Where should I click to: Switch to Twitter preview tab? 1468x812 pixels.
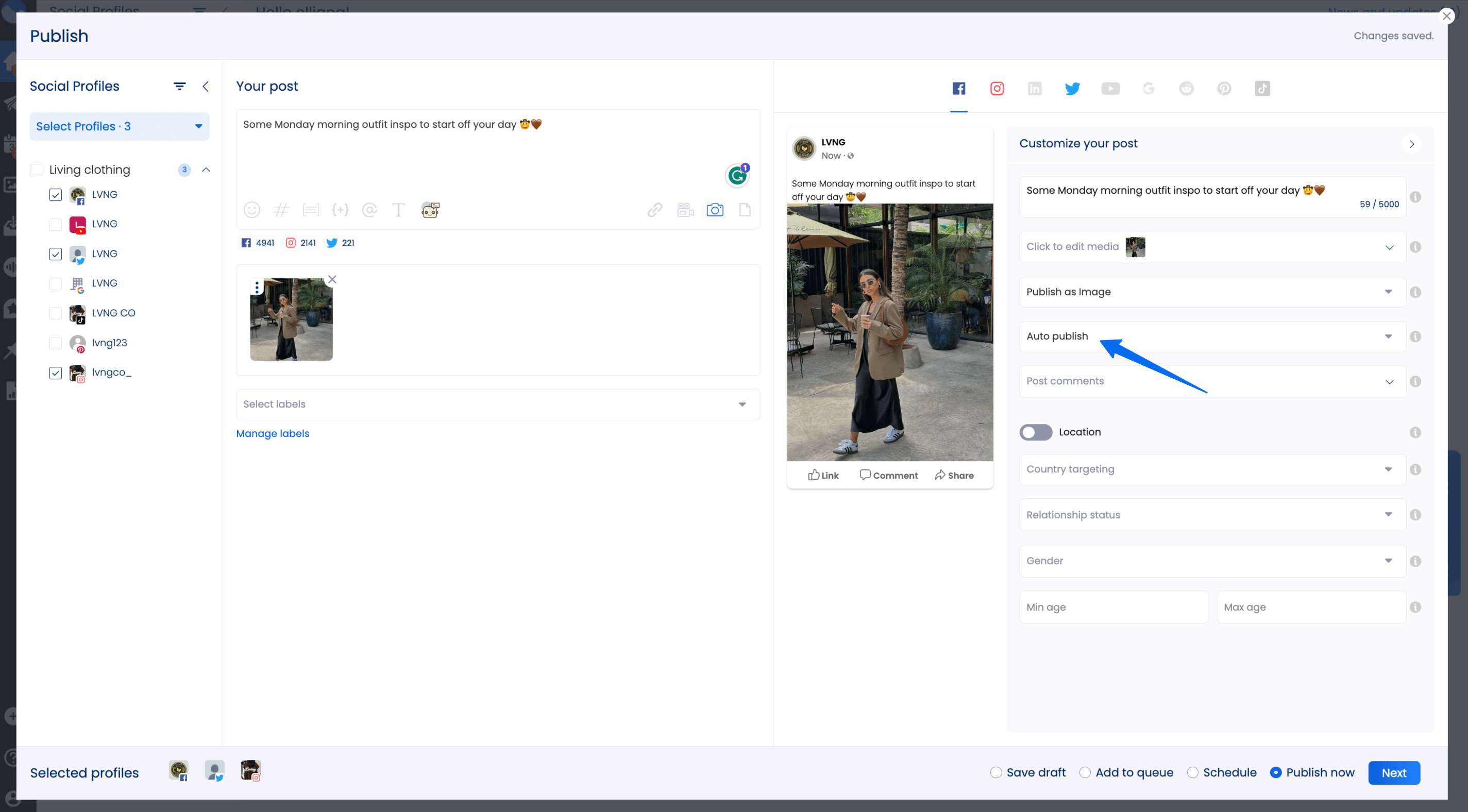click(x=1072, y=88)
